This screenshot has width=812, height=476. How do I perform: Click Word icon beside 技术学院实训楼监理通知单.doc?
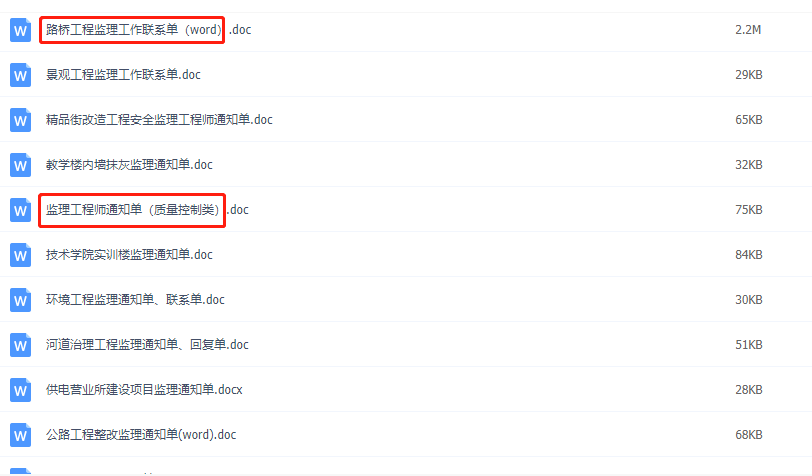(x=20, y=255)
